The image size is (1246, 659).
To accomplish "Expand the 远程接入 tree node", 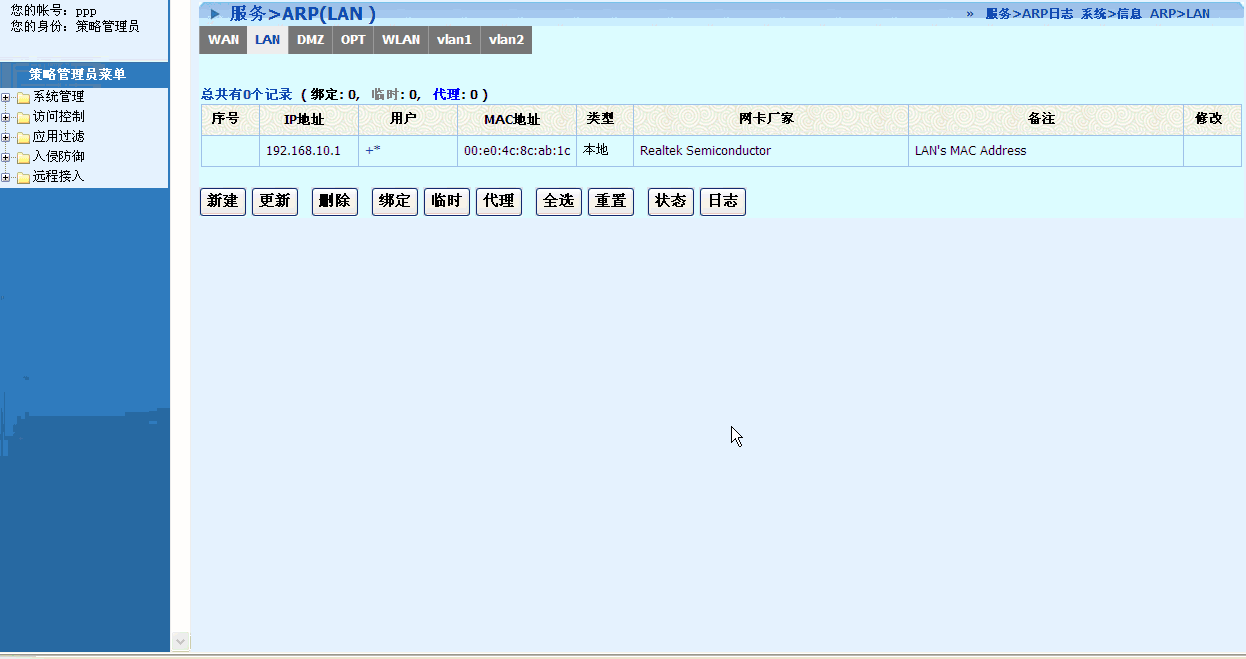I will tap(6, 177).
